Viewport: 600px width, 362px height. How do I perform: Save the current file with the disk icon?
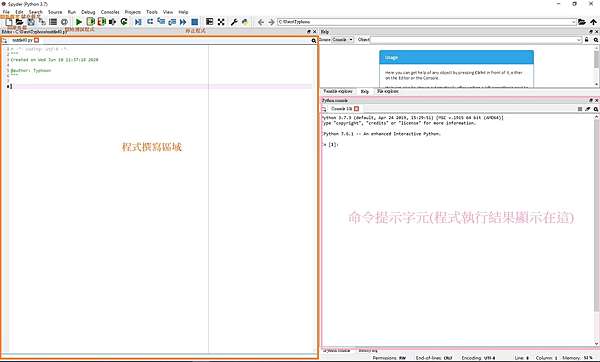[x=31, y=22]
